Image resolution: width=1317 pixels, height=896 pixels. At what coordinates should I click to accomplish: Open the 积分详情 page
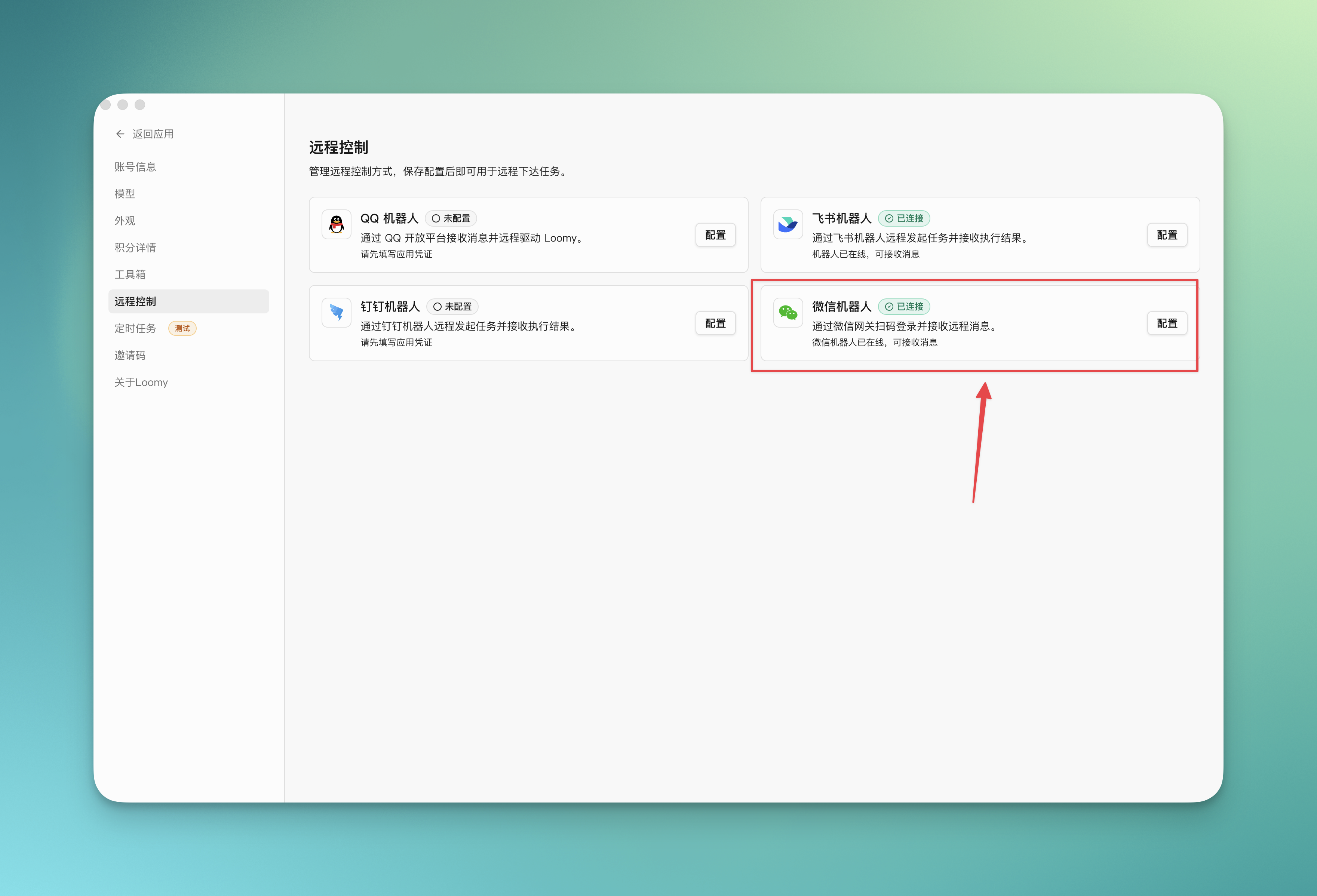coord(135,247)
